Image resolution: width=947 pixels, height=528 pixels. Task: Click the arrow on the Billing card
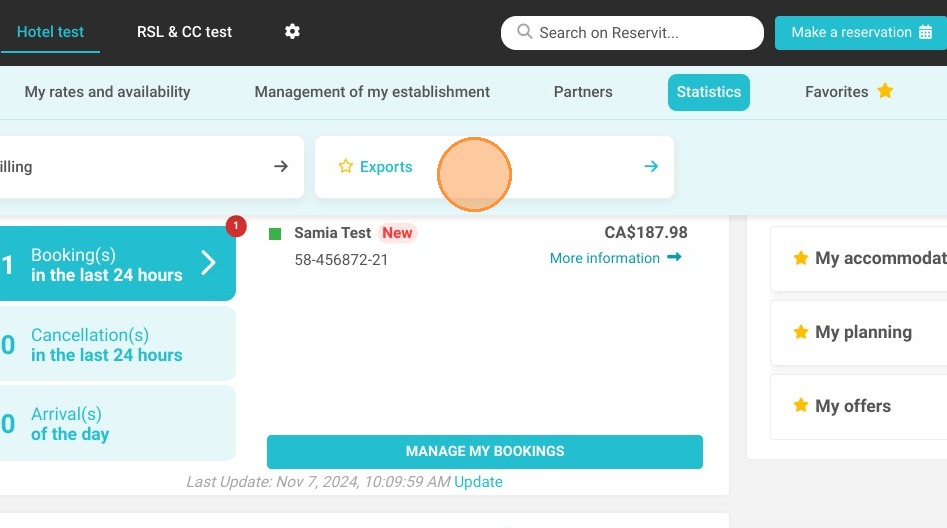pos(281,166)
